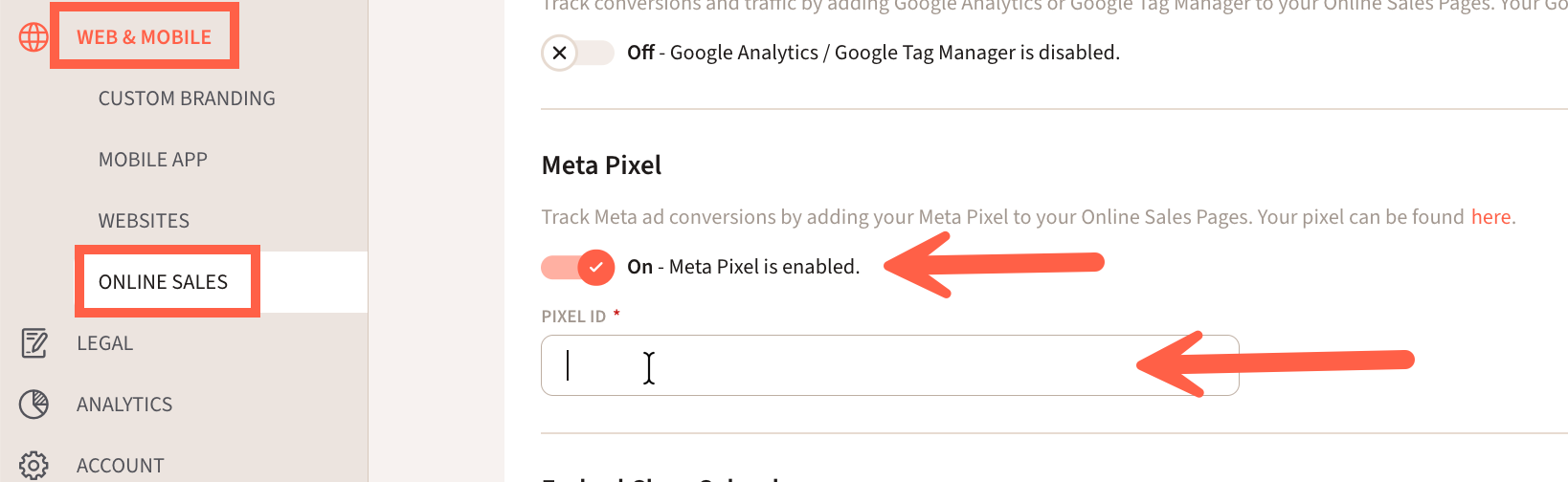Click the Meta Pixel section heading
1568x482 pixels.
(x=601, y=165)
